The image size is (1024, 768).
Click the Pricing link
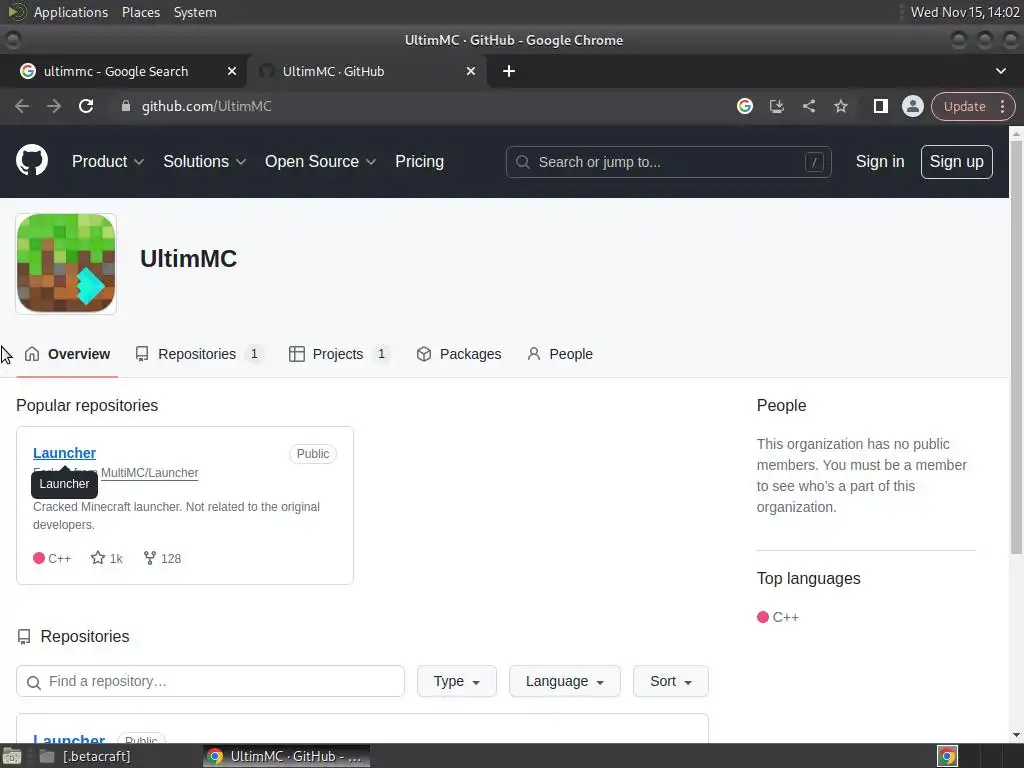(419, 161)
